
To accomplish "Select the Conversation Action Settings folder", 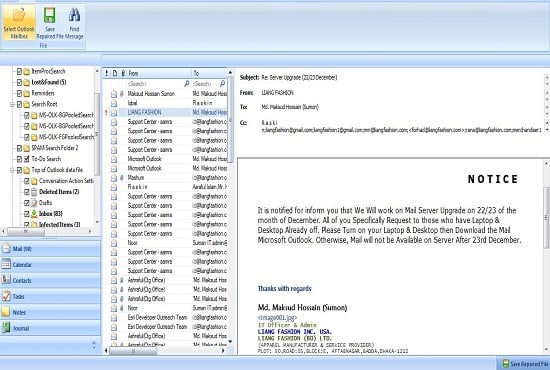I will point(66,181).
